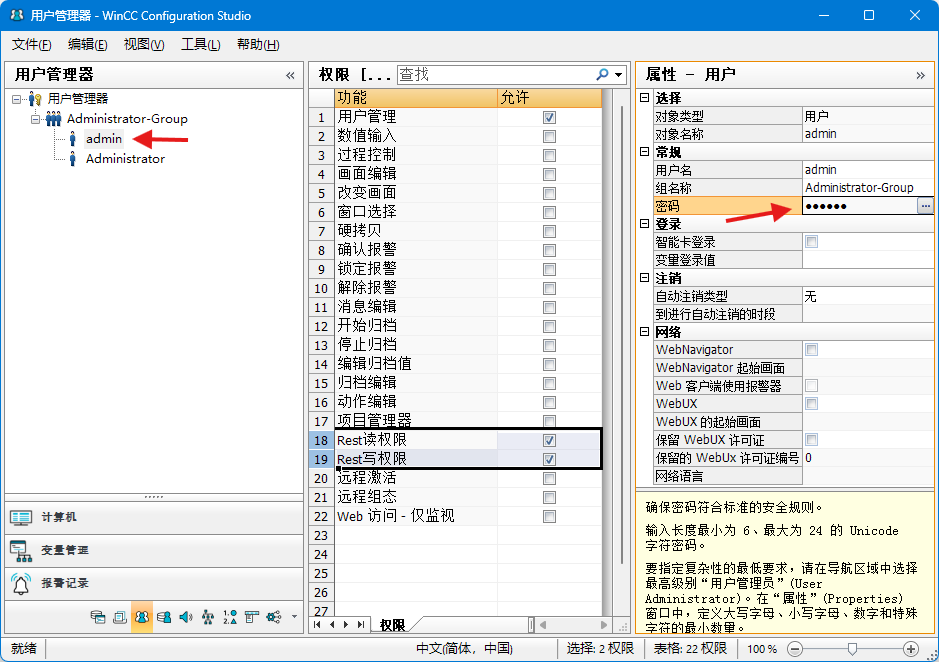The width and height of the screenshot is (939, 662).
Task: Collapse the Administrator-Group tree node
Action: (35, 119)
